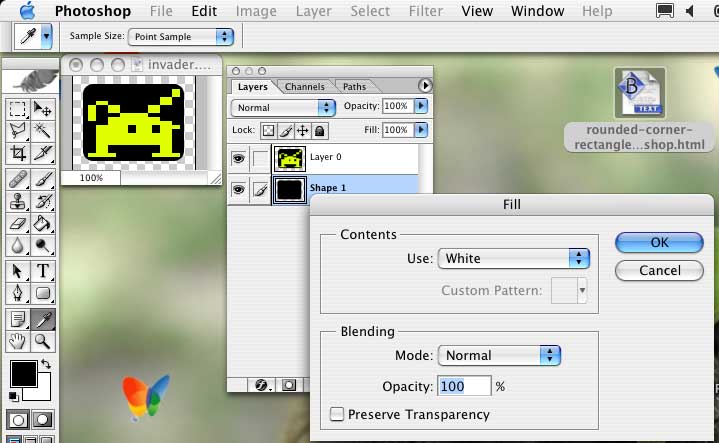The width and height of the screenshot is (719, 443).
Task: Choose the Polygonal Lasso tool
Action: tap(18, 131)
